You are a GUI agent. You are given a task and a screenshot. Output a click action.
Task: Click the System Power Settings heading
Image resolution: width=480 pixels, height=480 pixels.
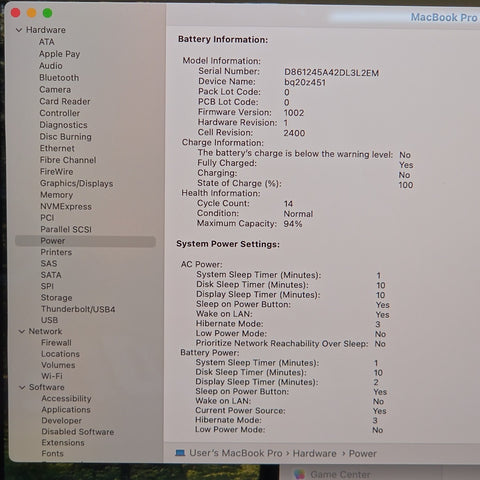pos(228,244)
